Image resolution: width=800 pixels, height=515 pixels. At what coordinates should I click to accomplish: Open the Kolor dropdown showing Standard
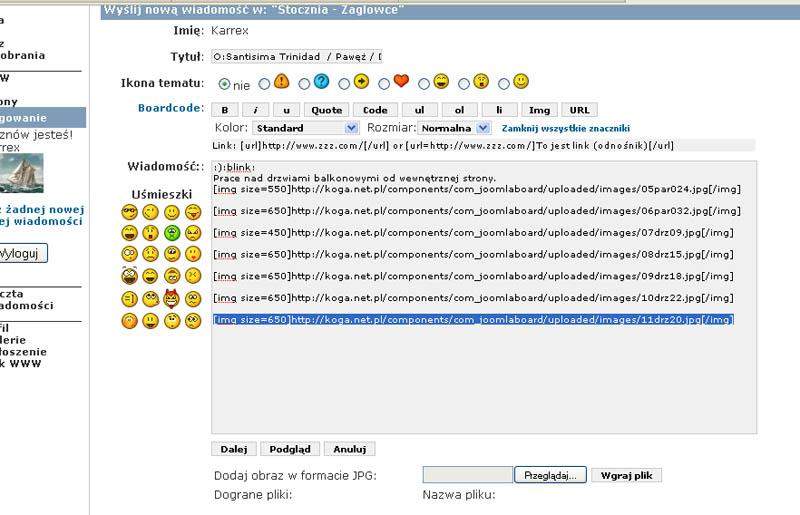pyautogui.click(x=305, y=128)
